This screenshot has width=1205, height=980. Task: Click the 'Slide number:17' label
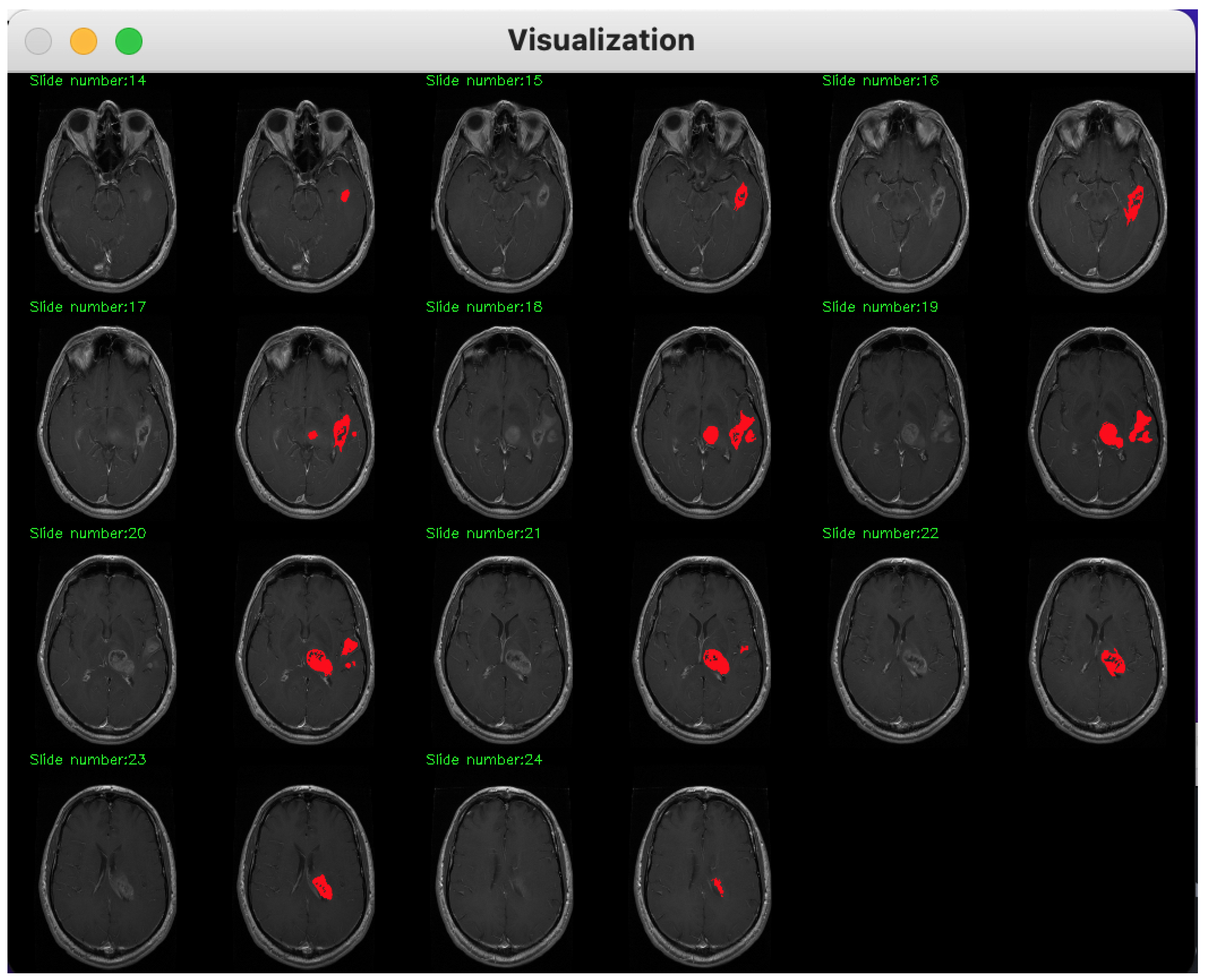tap(87, 307)
